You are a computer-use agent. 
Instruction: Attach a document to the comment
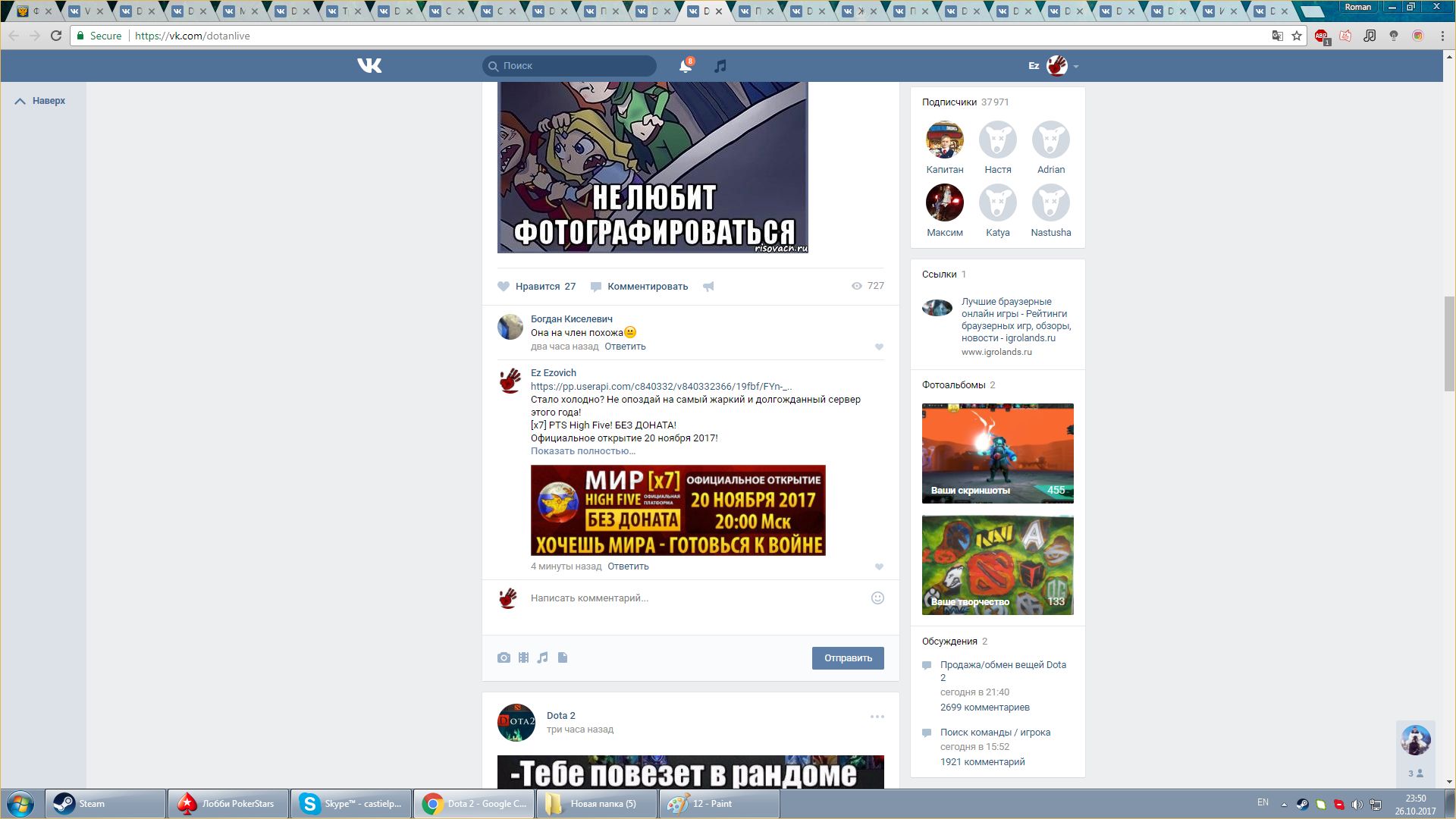click(563, 657)
